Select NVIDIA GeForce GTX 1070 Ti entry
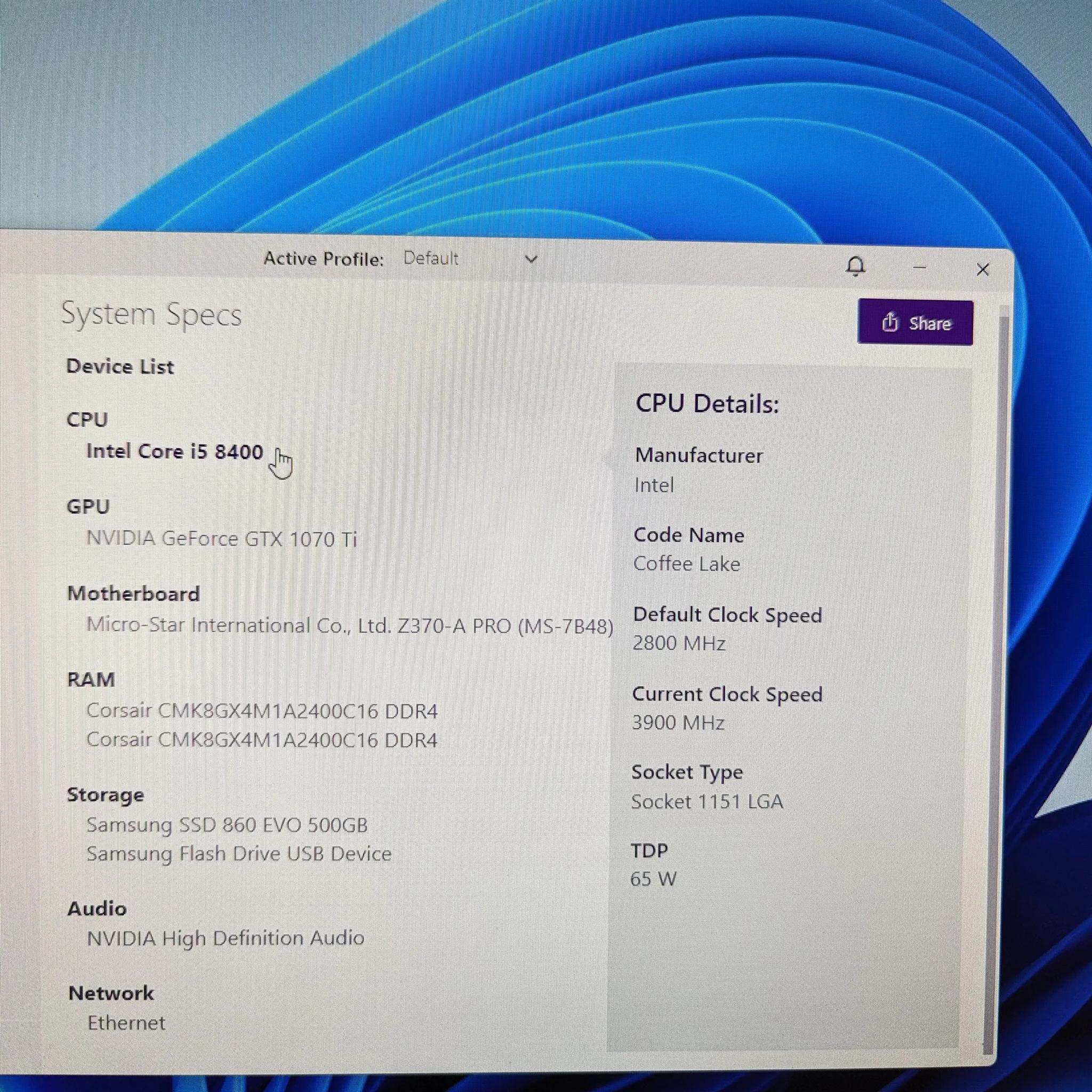Viewport: 1092px width, 1092px height. 222,538
